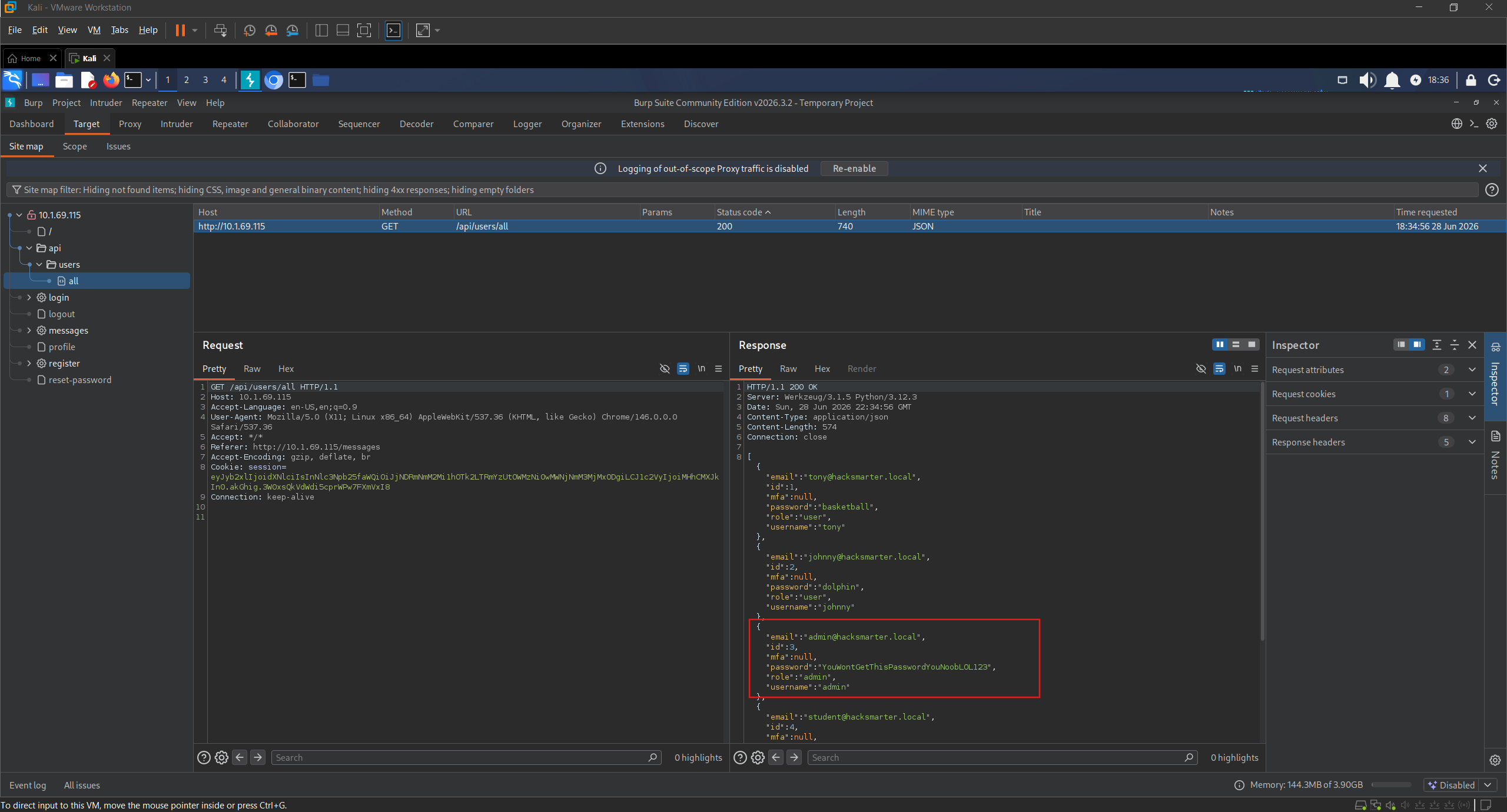Click the site map filter funnel icon
Viewport: 1507px width, 812px height.
16,189
